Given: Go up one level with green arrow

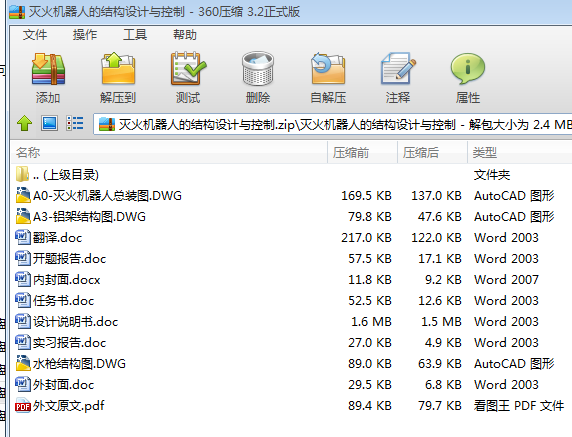Looking at the screenshot, I should pyautogui.click(x=24, y=123).
